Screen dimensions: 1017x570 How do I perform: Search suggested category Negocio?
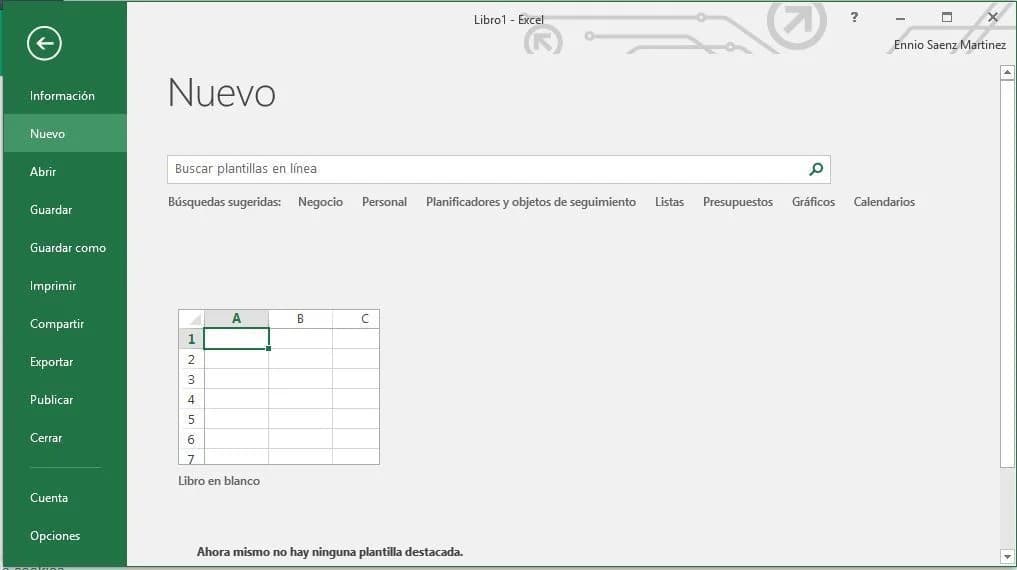point(320,202)
